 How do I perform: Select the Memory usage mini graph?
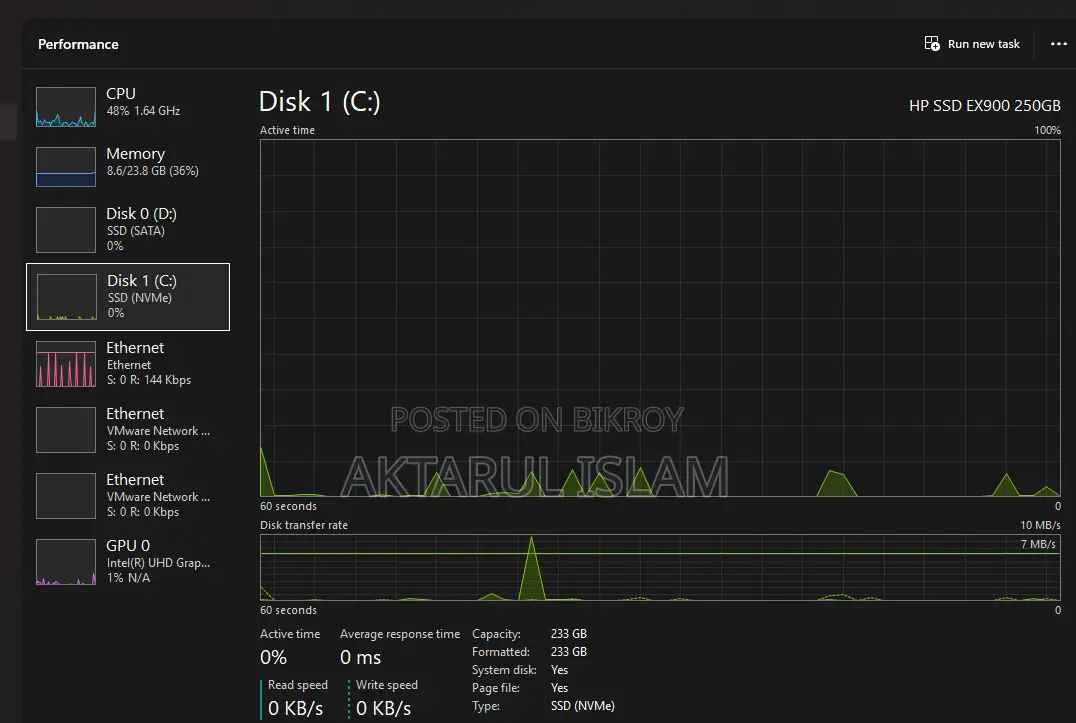click(66, 167)
